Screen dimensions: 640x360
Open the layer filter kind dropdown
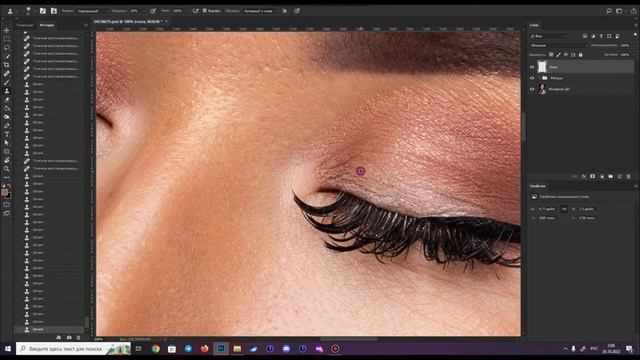pyautogui.click(x=549, y=36)
